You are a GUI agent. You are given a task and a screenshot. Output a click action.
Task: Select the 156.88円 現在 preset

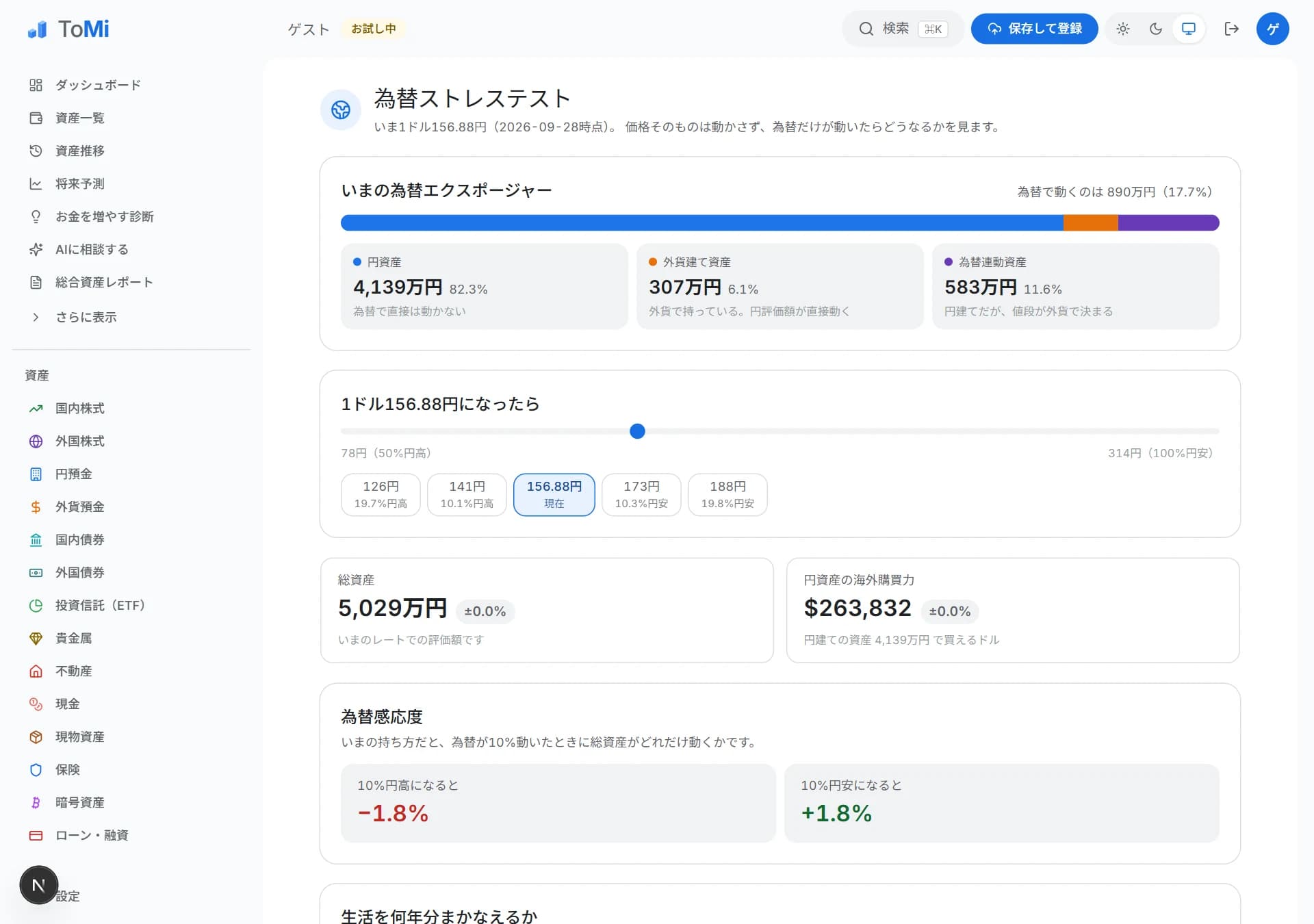(x=554, y=494)
